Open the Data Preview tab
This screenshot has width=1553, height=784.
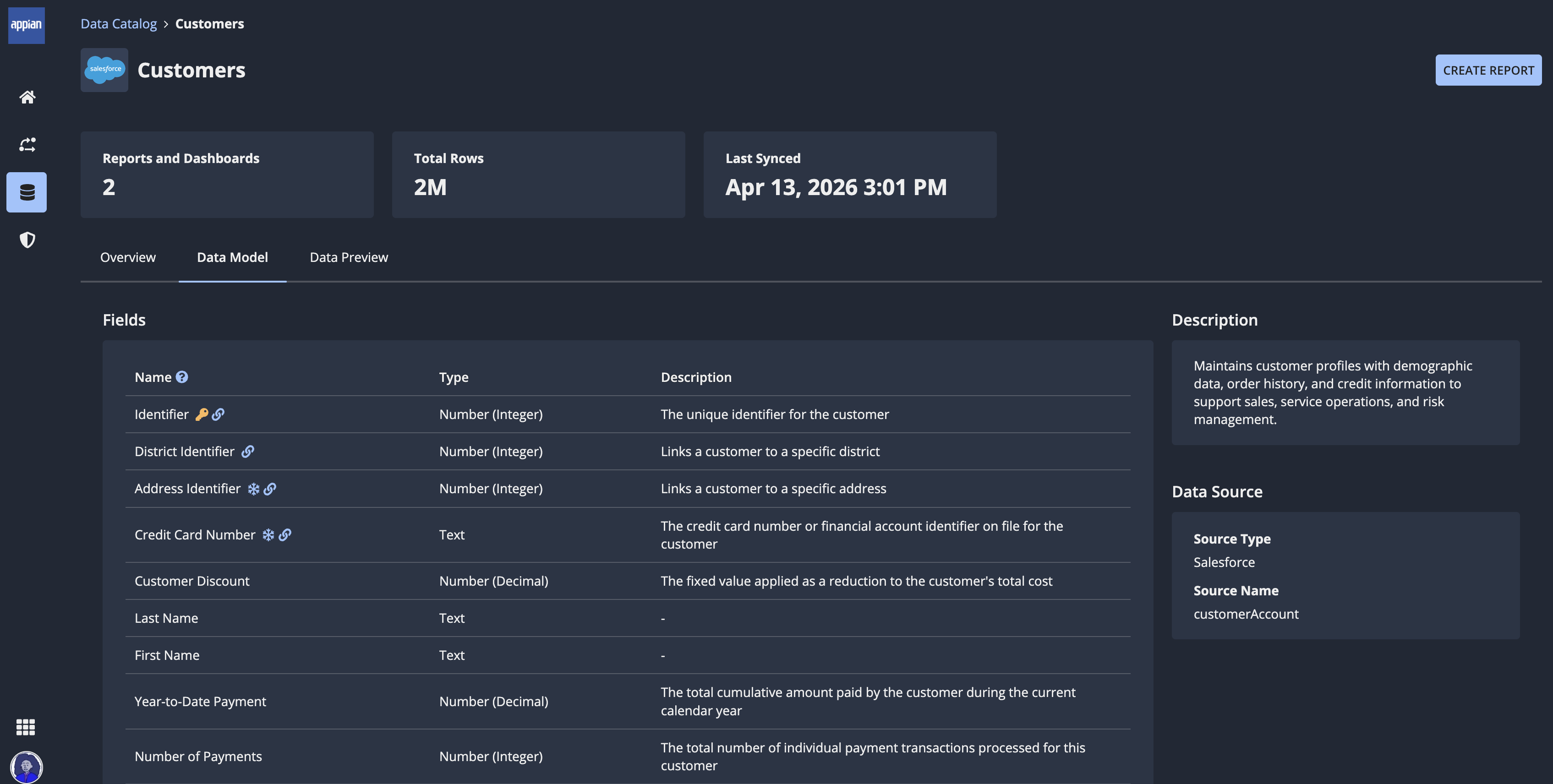(349, 257)
